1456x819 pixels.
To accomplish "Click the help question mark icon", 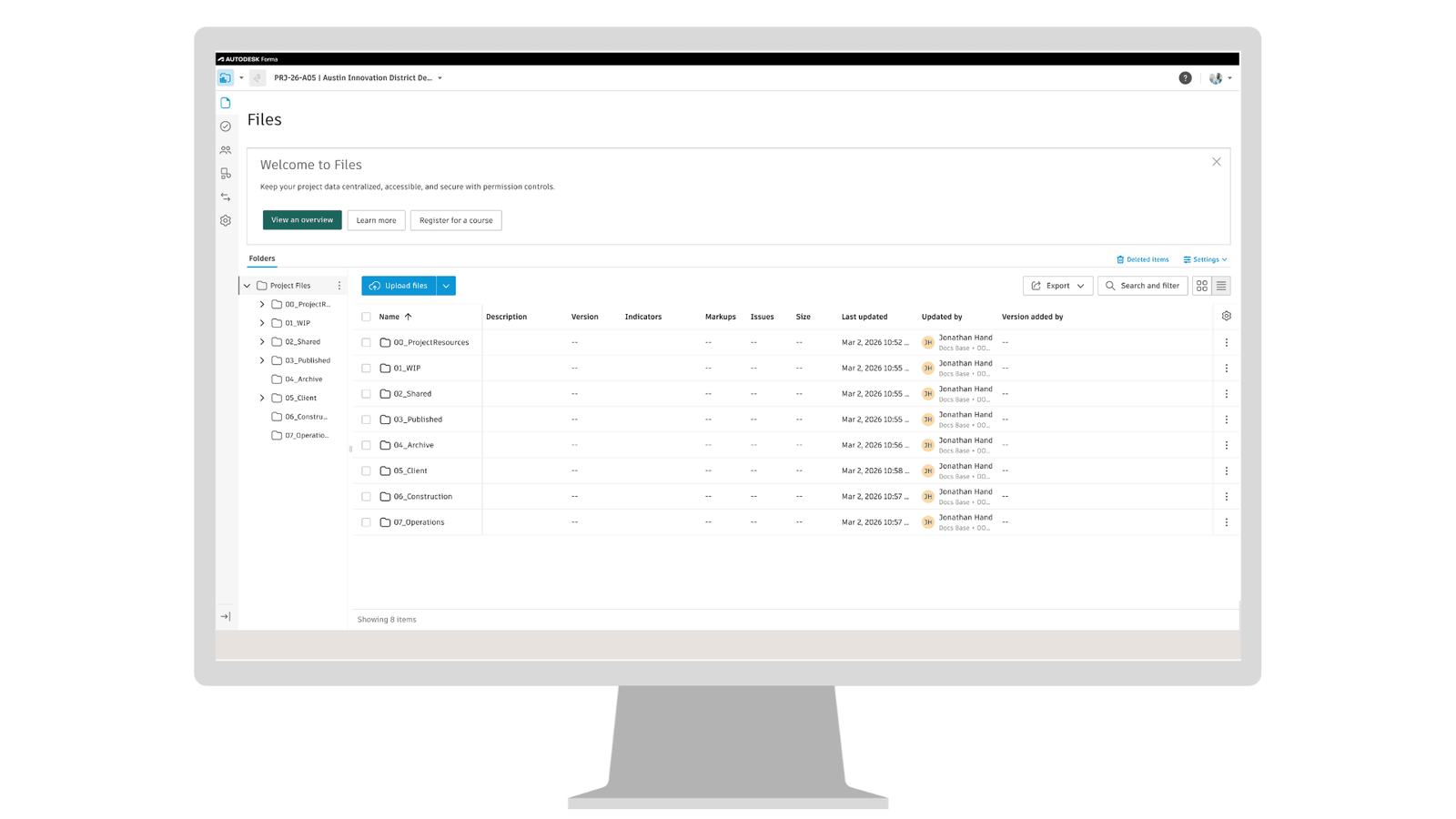I will 1185,78.
